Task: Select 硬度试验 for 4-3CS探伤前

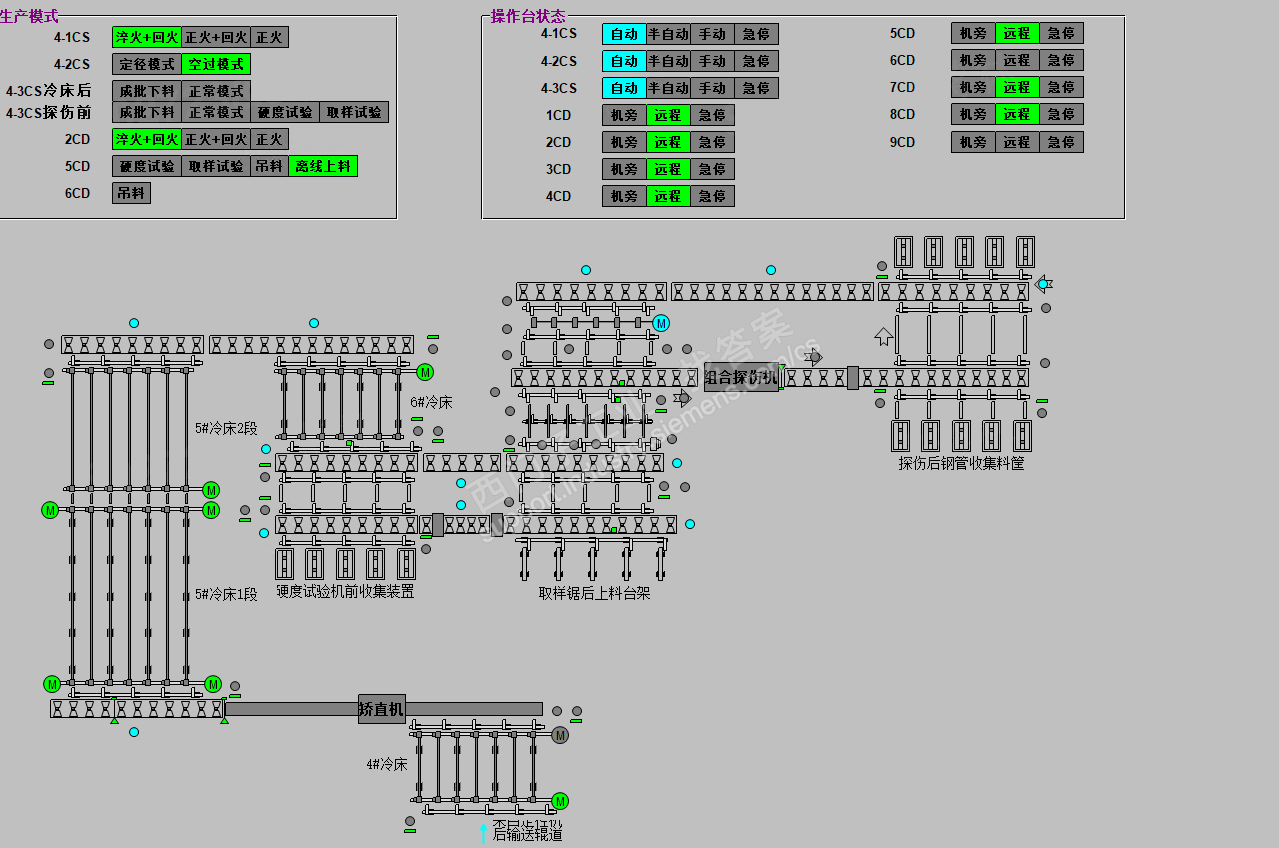Action: (285, 112)
